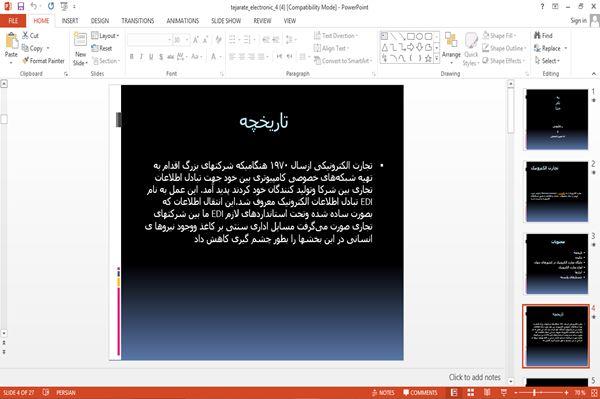Clear all formatting from the text
600x399 pixels.
point(218,40)
